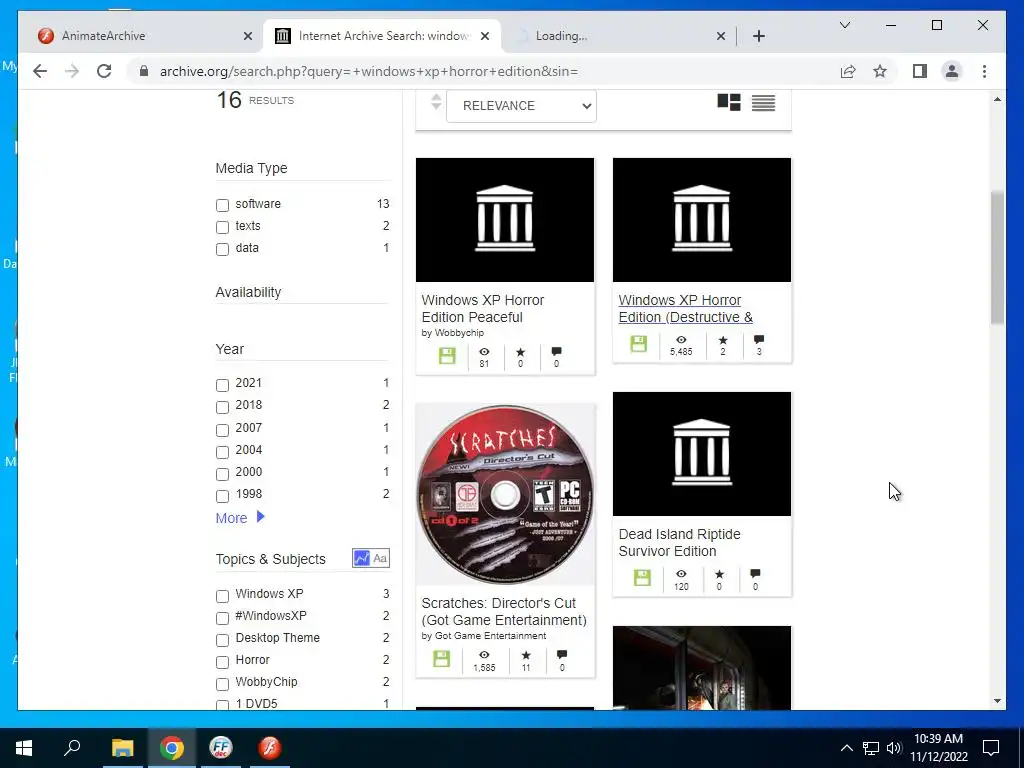
Task: Open Scratches: Director's Cut title link
Action: coord(504,611)
